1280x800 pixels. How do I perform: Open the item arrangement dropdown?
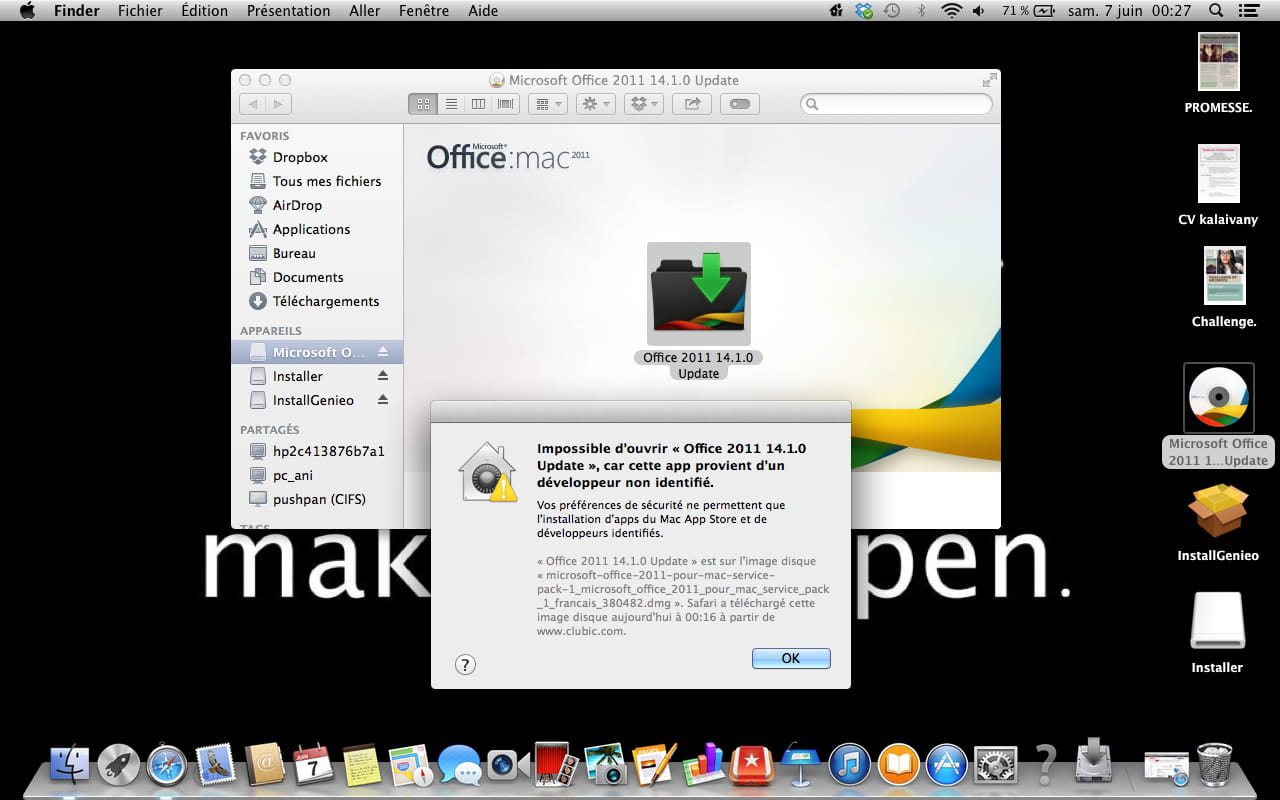tap(547, 103)
